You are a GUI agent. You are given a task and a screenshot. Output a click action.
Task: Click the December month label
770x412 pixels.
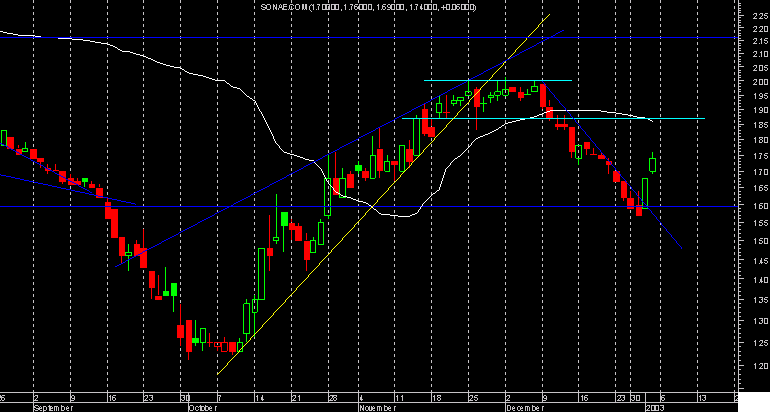(525, 408)
